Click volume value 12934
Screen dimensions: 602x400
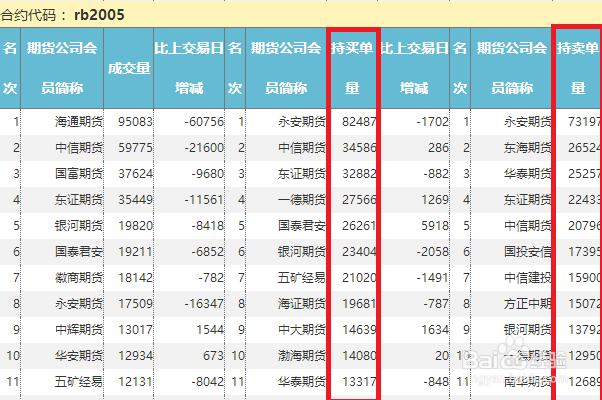(136, 355)
